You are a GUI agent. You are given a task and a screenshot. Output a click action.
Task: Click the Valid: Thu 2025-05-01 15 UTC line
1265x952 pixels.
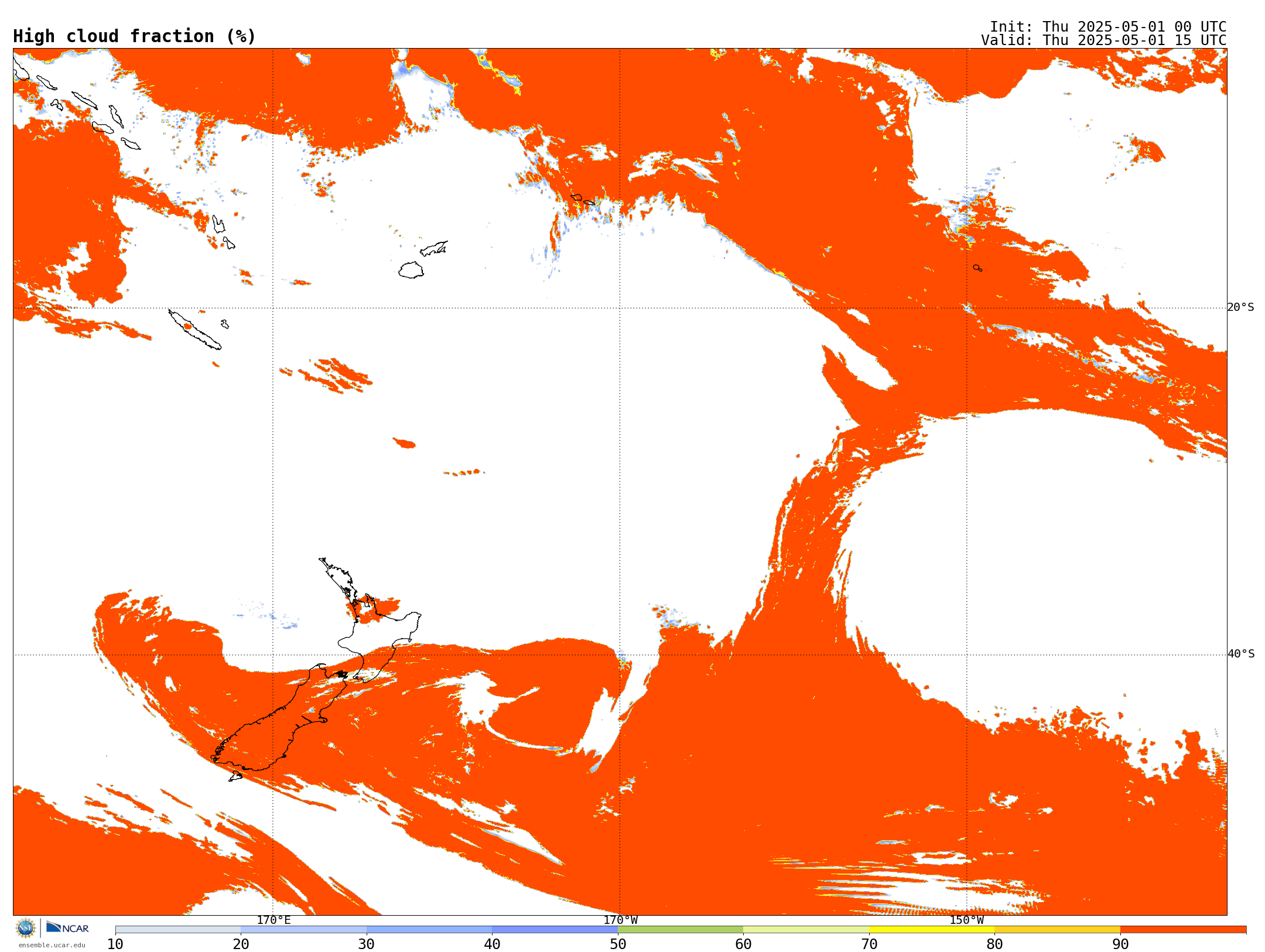pyautogui.click(x=1104, y=40)
